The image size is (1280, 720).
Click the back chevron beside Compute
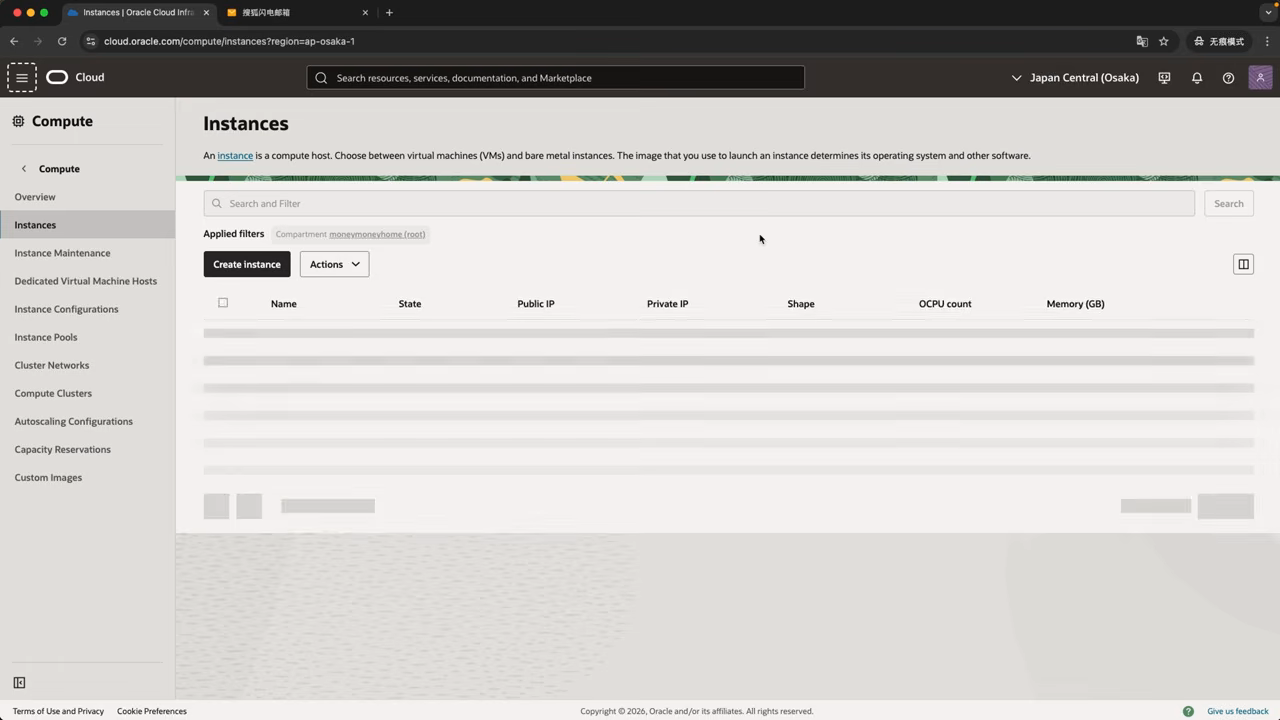[x=24, y=169]
